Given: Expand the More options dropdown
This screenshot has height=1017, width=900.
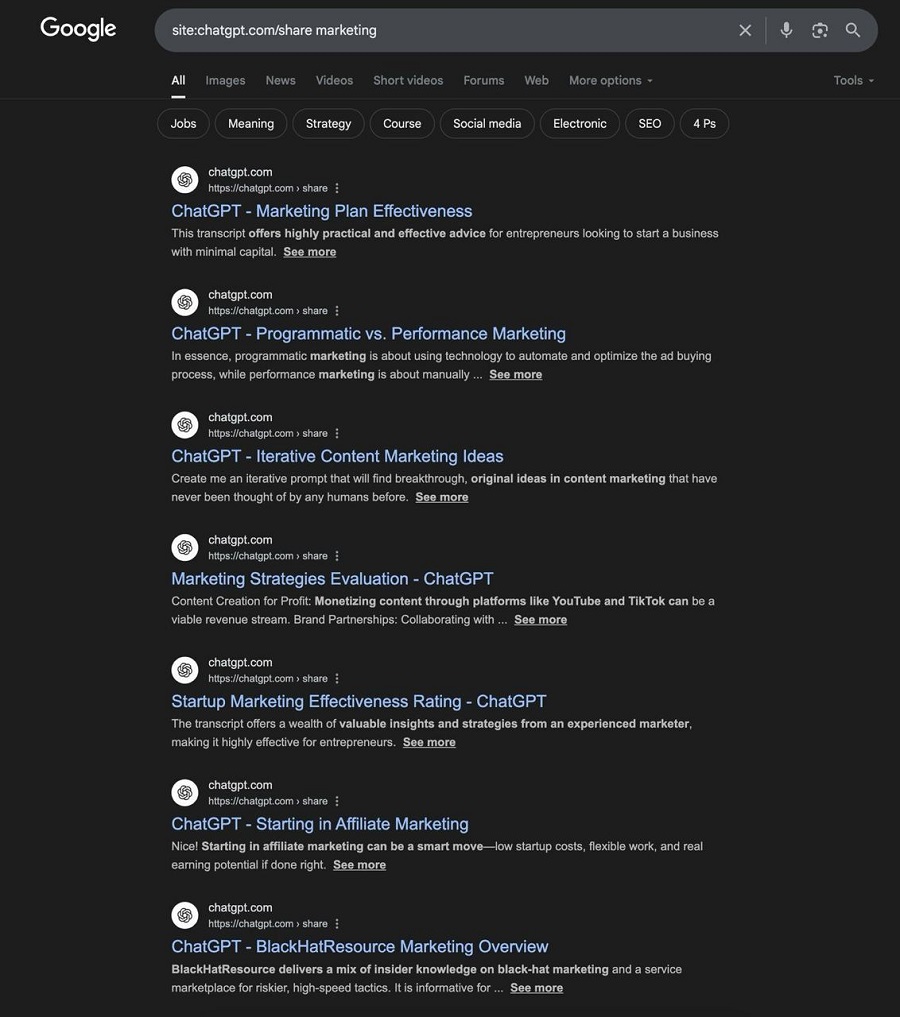Looking at the screenshot, I should click(610, 80).
